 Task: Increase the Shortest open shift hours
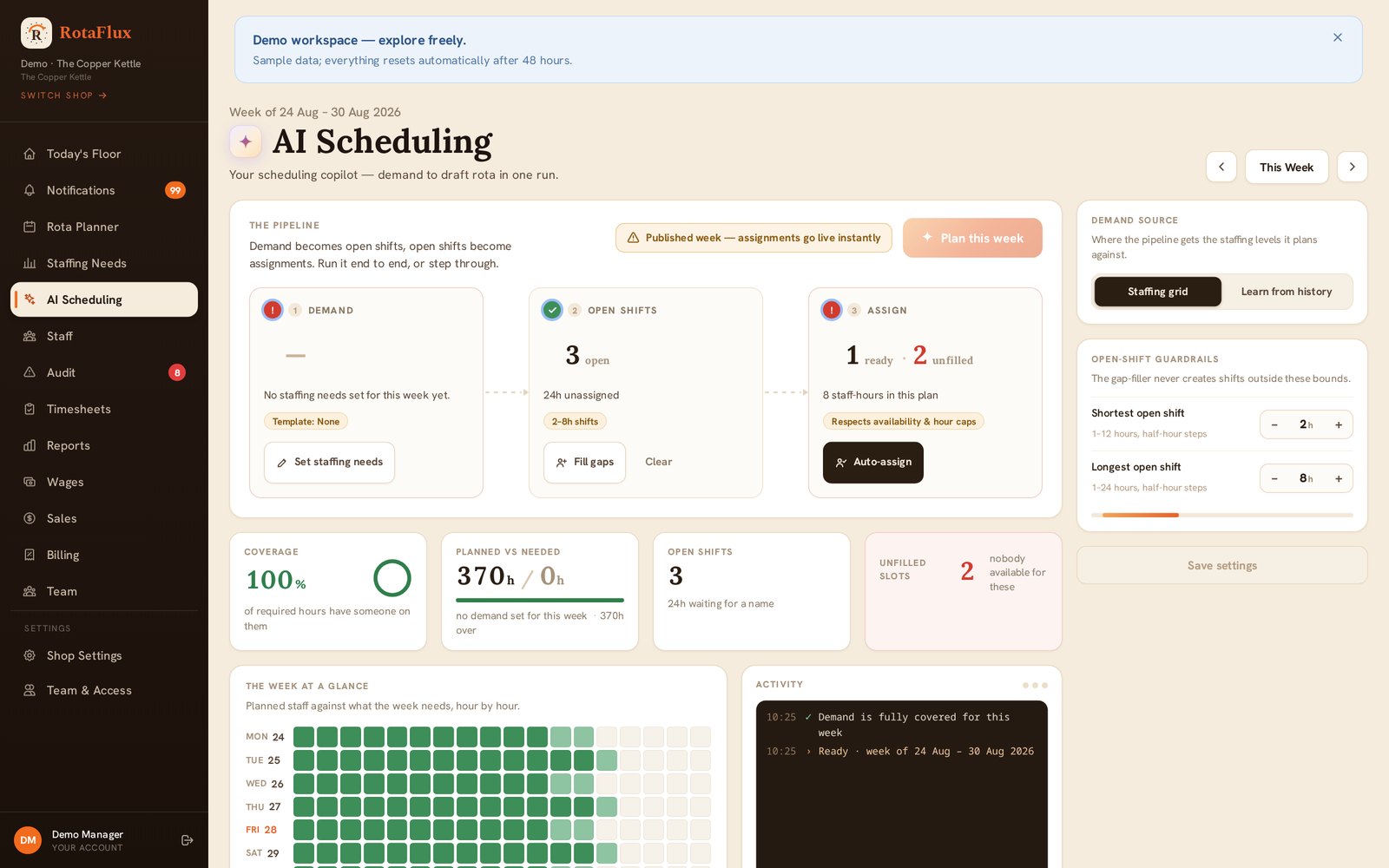(1339, 424)
